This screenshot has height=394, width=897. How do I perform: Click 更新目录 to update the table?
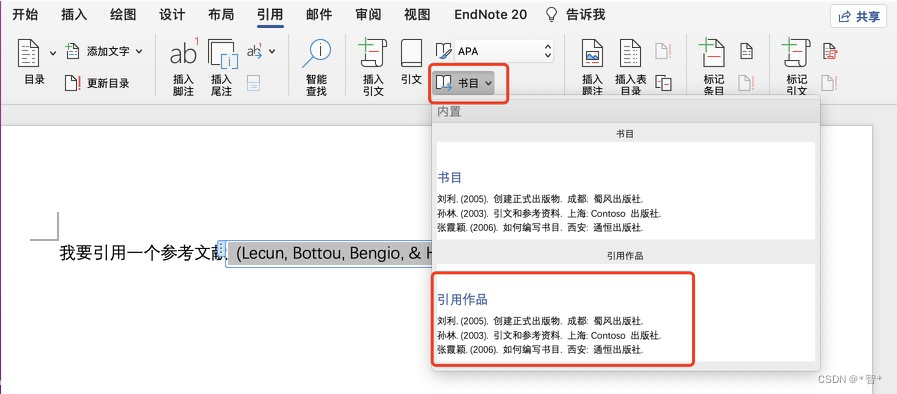[97, 83]
